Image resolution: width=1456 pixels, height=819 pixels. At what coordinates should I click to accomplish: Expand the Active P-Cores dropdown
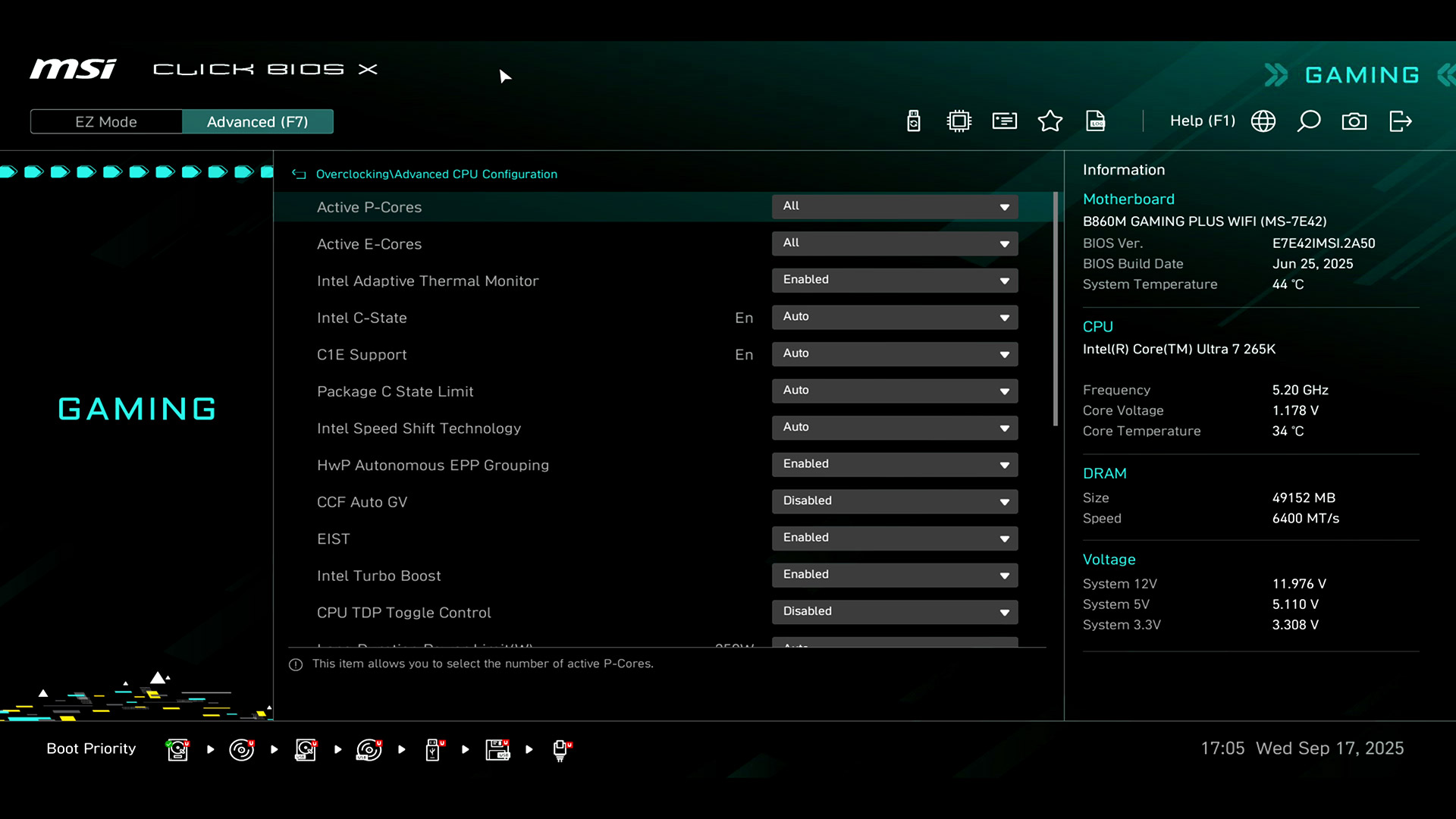(x=895, y=206)
